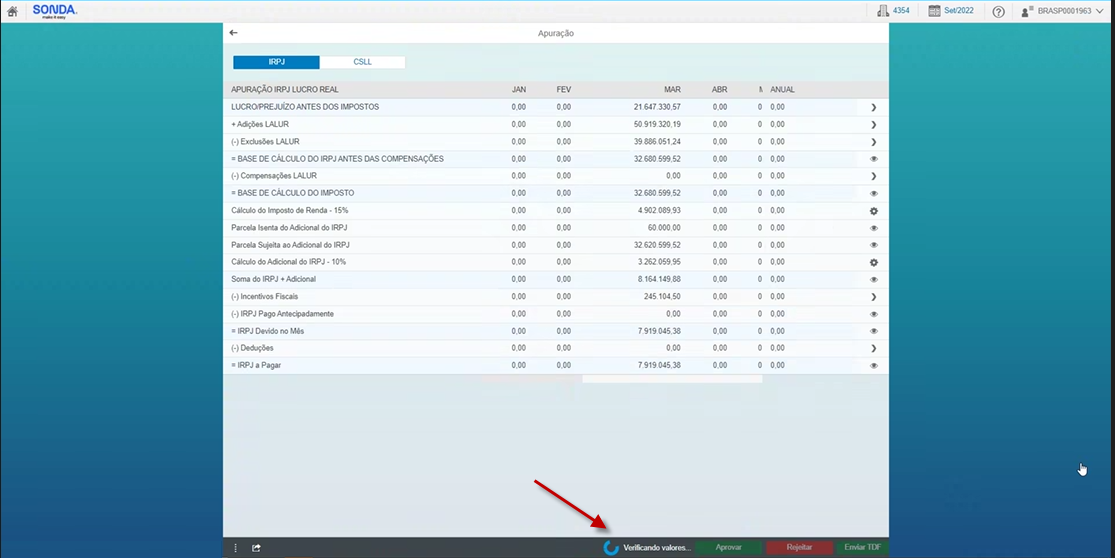This screenshot has width=1115, height=558.
Task: Click the company building icon 4354
Action: [x=883, y=11]
